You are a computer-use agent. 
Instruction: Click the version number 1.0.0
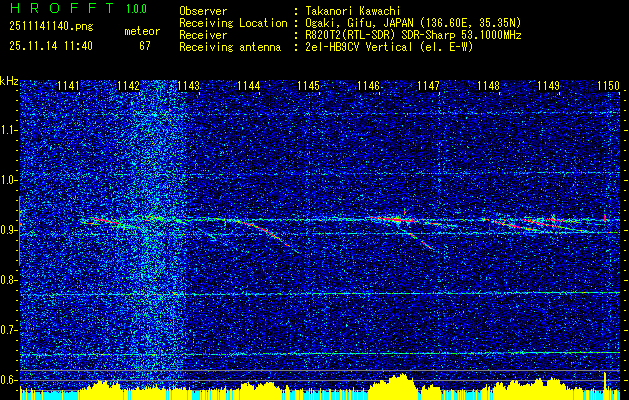(136, 9)
